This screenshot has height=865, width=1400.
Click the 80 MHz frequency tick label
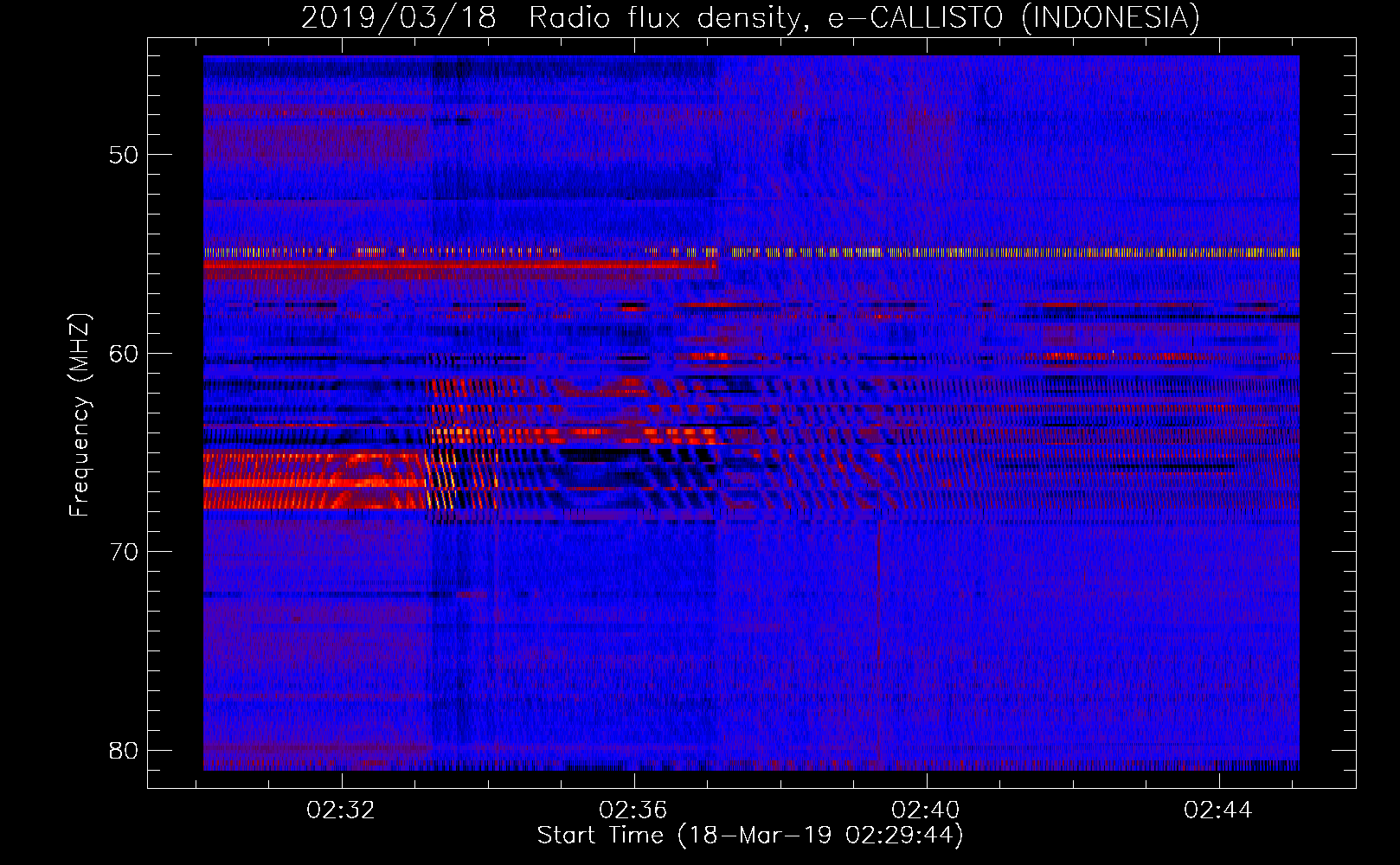(124, 750)
